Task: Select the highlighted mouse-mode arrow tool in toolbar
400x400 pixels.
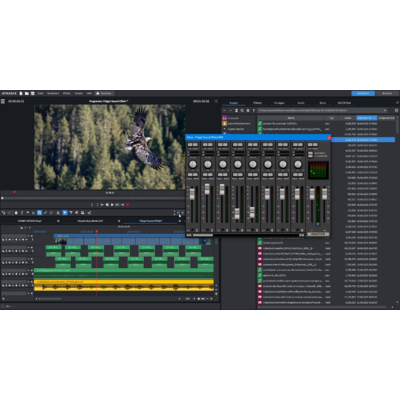Action: [65, 212]
